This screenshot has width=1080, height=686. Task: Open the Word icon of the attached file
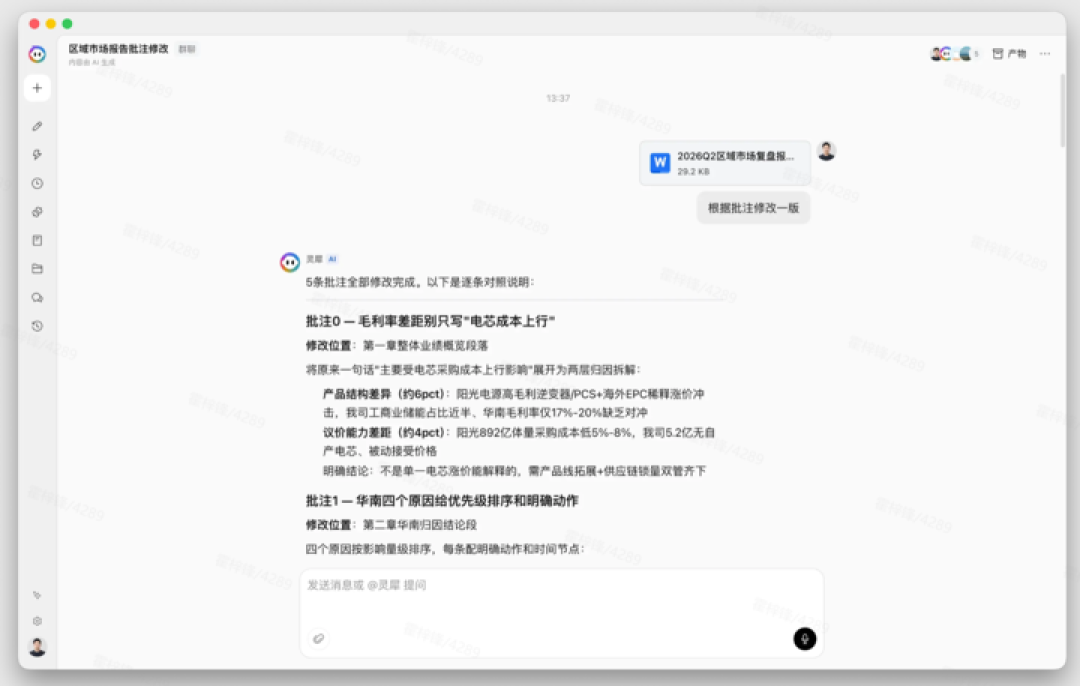click(660, 163)
